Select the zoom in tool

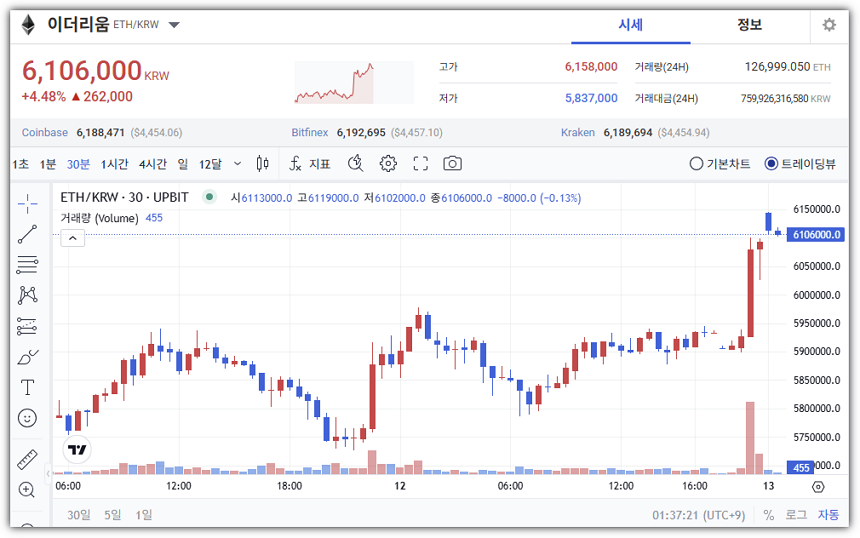(27, 490)
